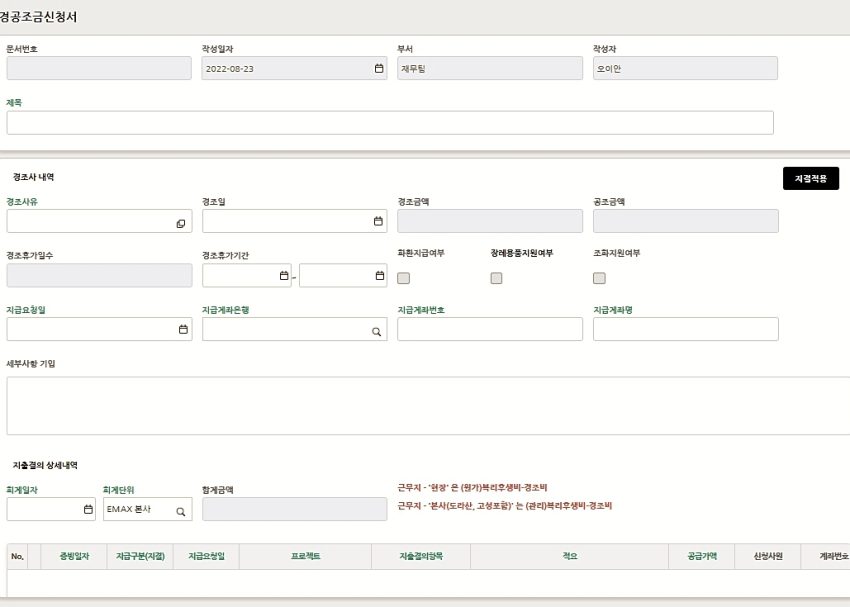
Task: Focus the 지급계좌명 input field
Action: [686, 329]
